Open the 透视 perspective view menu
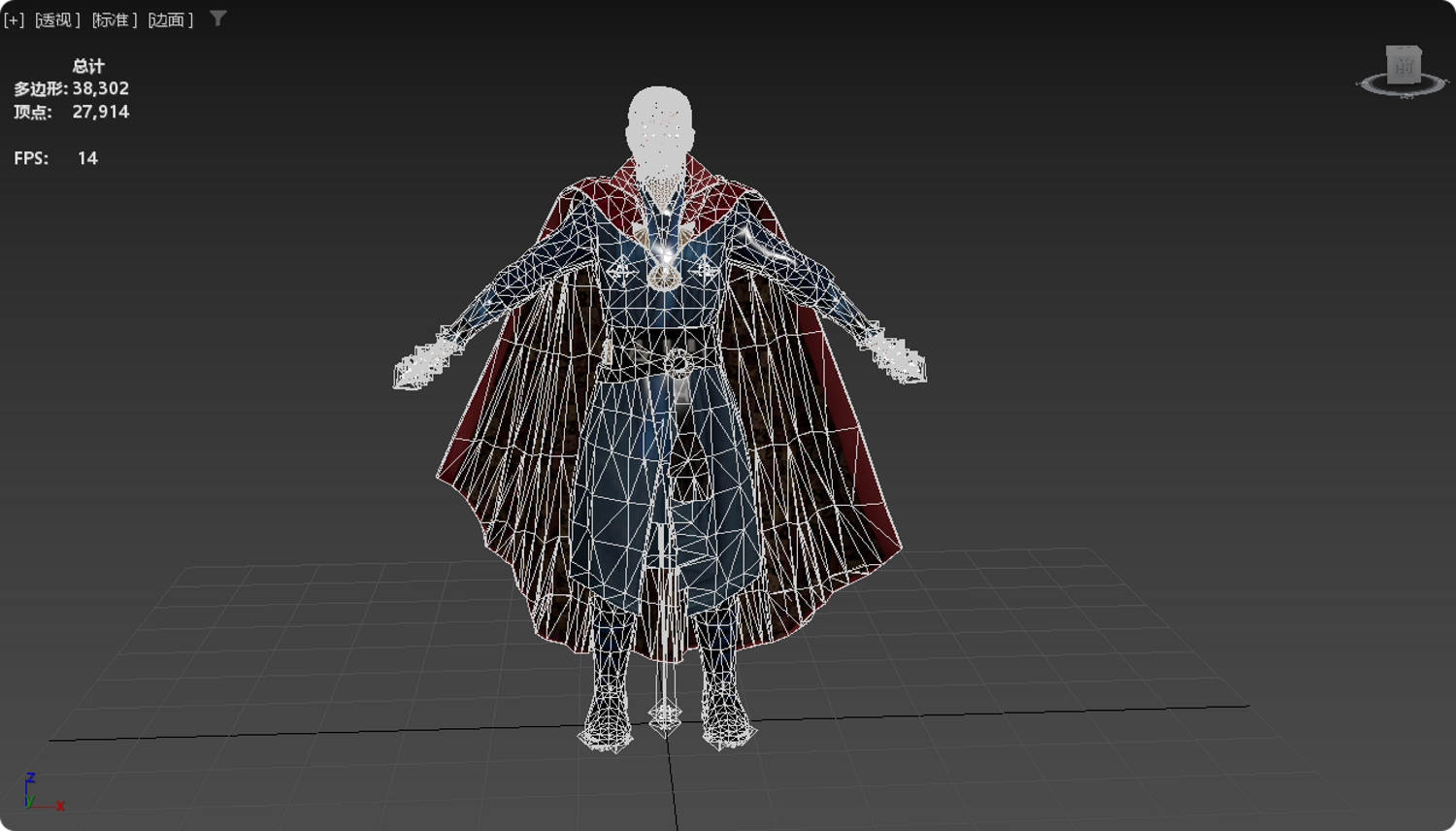Image resolution: width=1456 pixels, height=831 pixels. click(x=57, y=19)
